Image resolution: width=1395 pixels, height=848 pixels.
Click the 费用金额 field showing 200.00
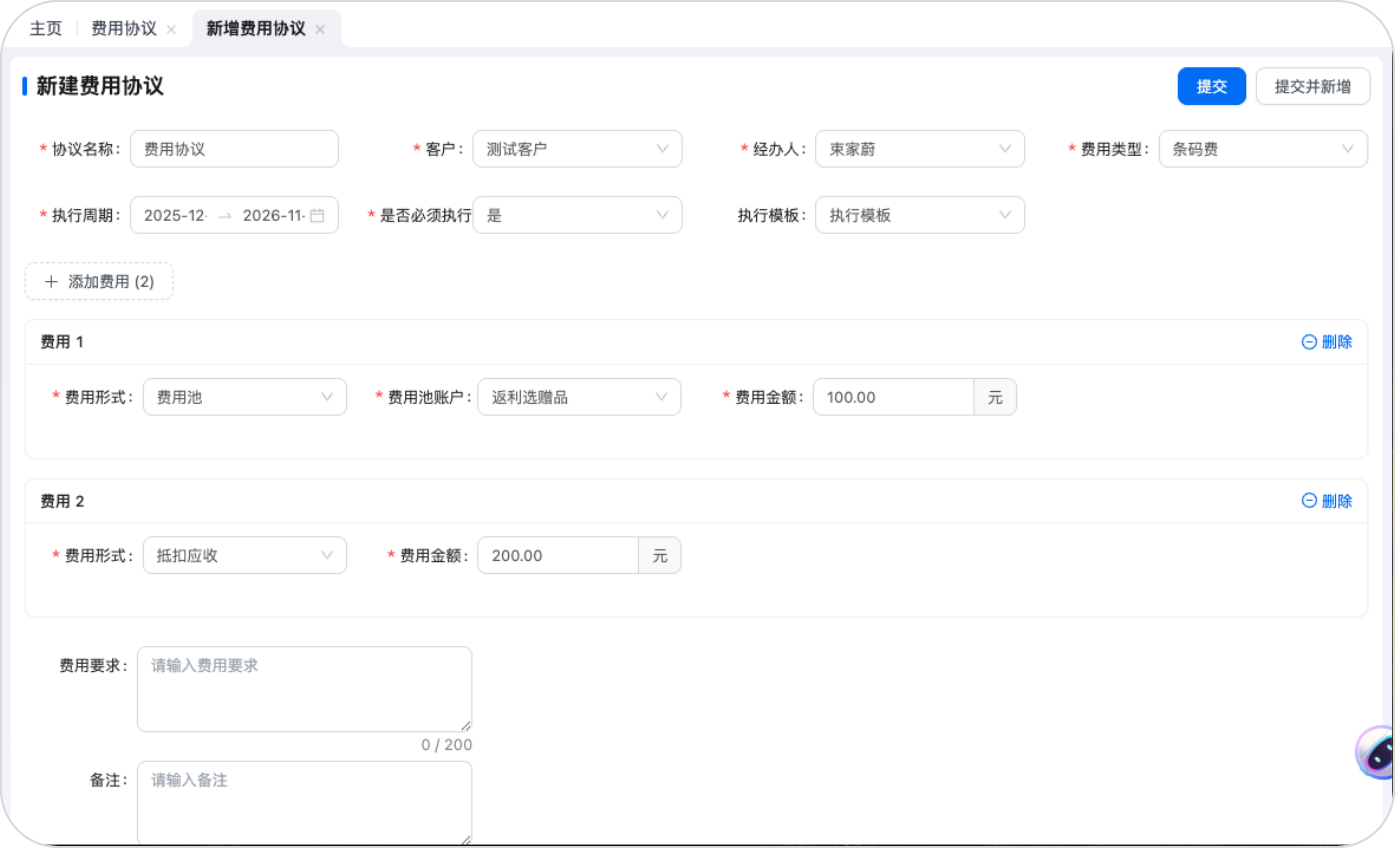point(558,555)
